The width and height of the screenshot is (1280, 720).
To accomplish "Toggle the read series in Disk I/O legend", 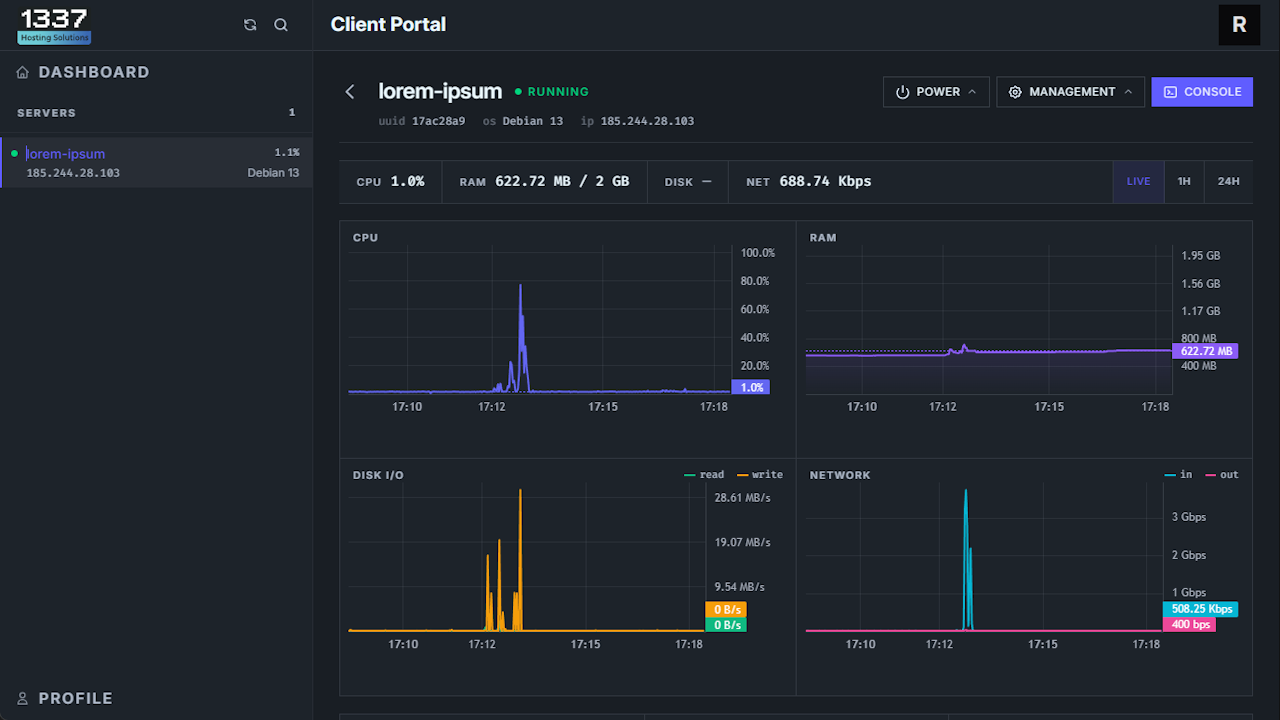I will pyautogui.click(x=704, y=475).
